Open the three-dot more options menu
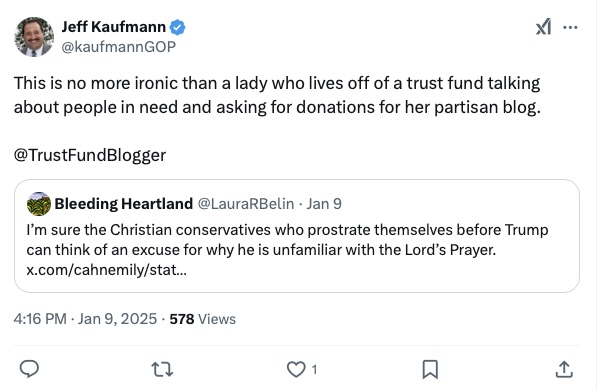 pyautogui.click(x=570, y=27)
